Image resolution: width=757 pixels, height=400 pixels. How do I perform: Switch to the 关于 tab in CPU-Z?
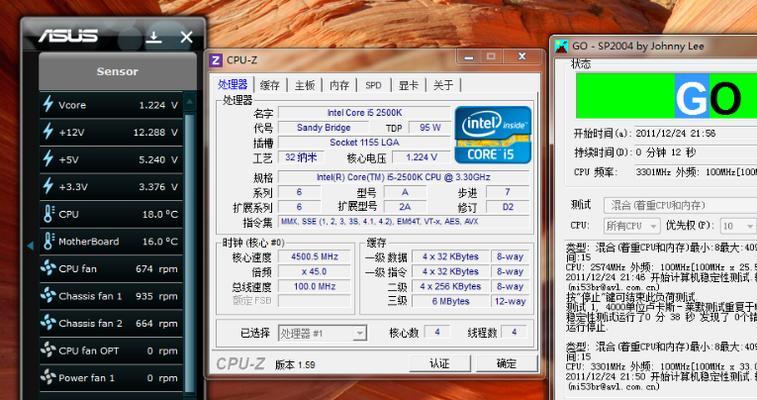443,85
